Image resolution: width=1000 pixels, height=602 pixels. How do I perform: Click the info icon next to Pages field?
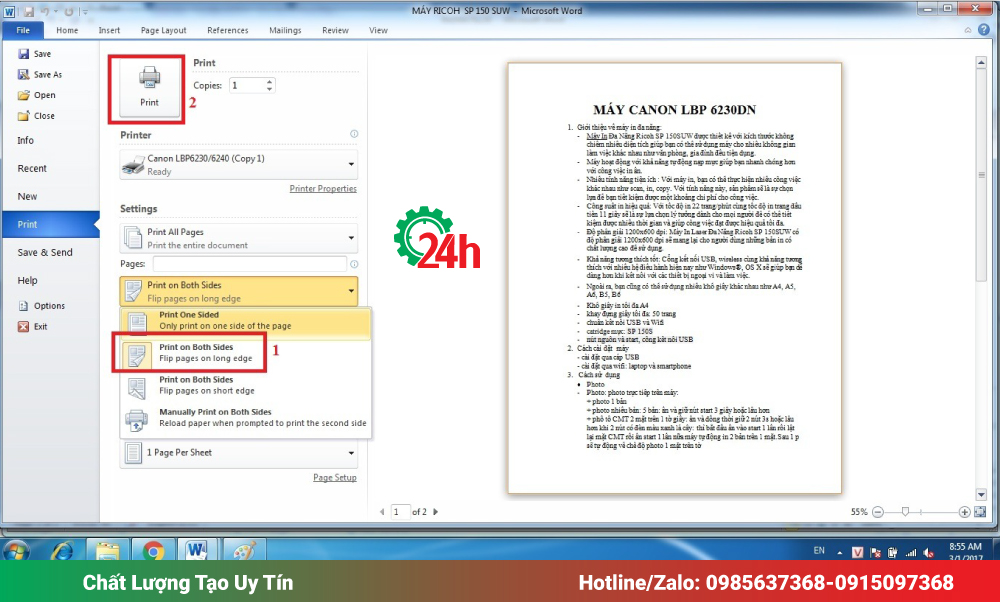[x=354, y=264]
